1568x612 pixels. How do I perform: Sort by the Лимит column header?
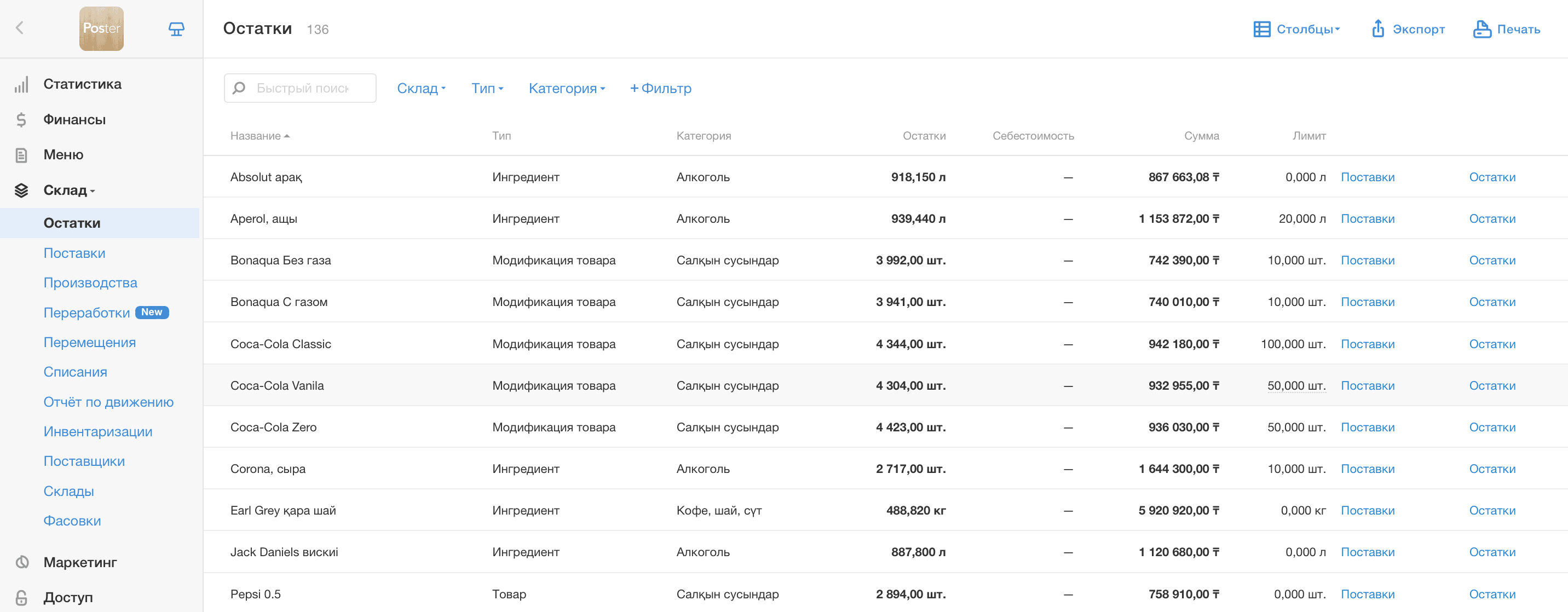tap(1309, 136)
